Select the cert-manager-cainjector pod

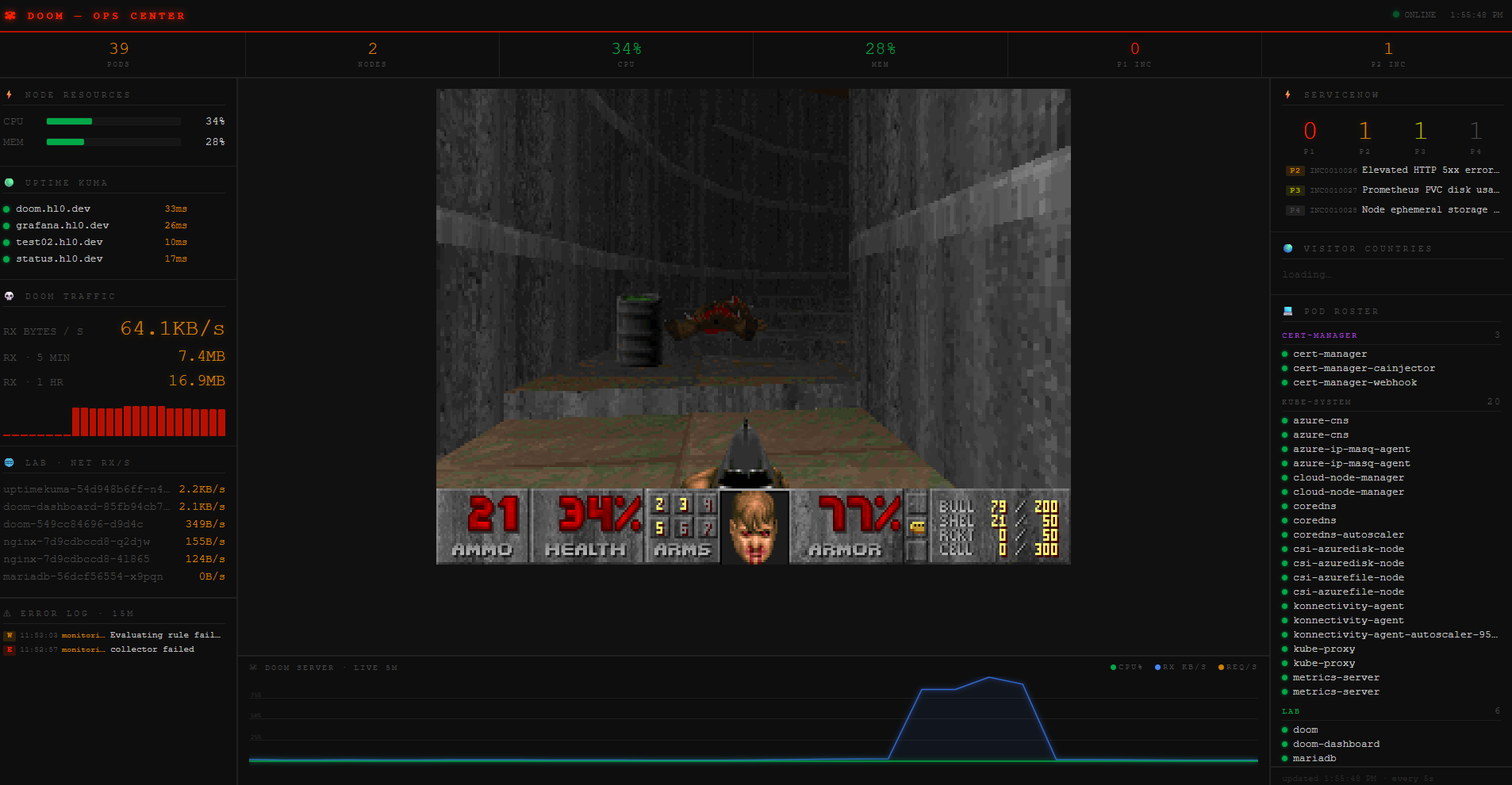coord(1364,369)
